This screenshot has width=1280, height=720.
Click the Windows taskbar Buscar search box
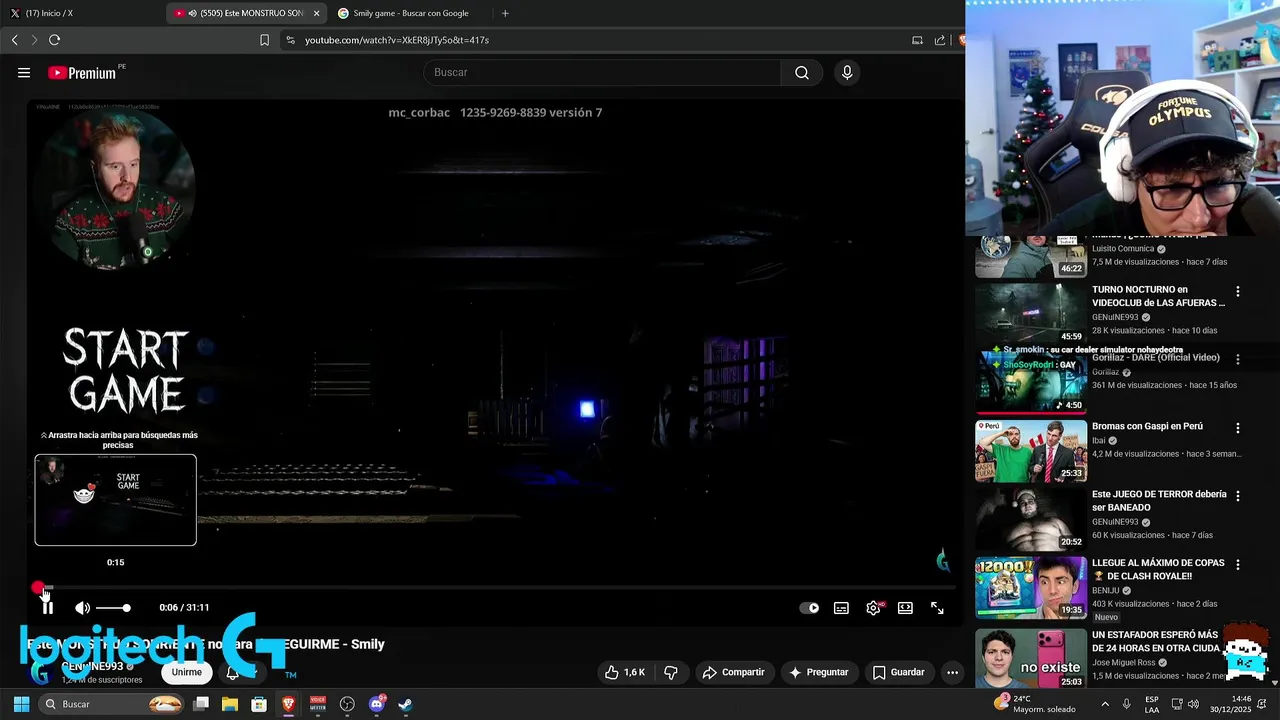click(x=113, y=704)
